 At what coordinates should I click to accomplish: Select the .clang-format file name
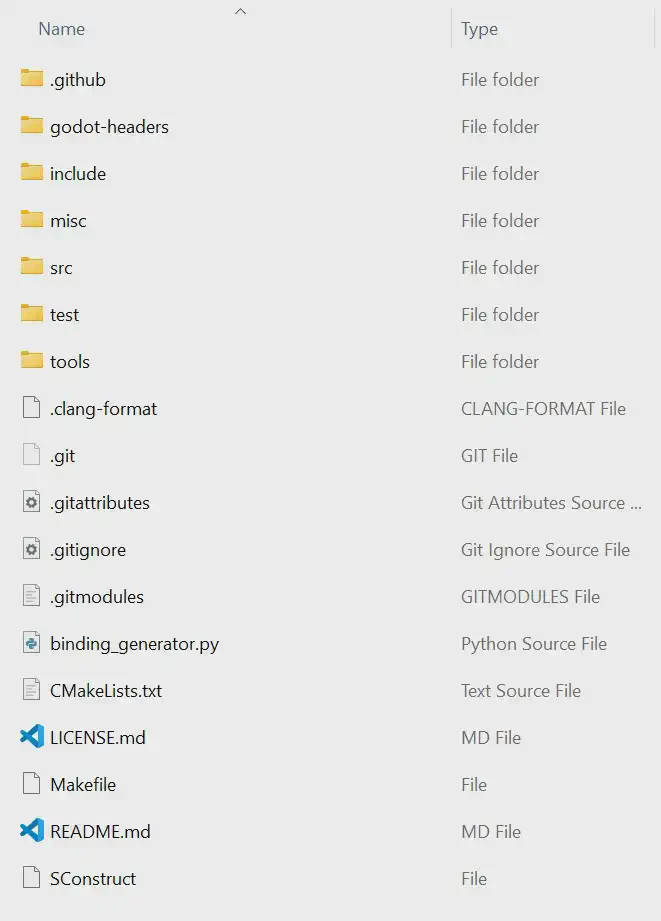click(x=103, y=409)
